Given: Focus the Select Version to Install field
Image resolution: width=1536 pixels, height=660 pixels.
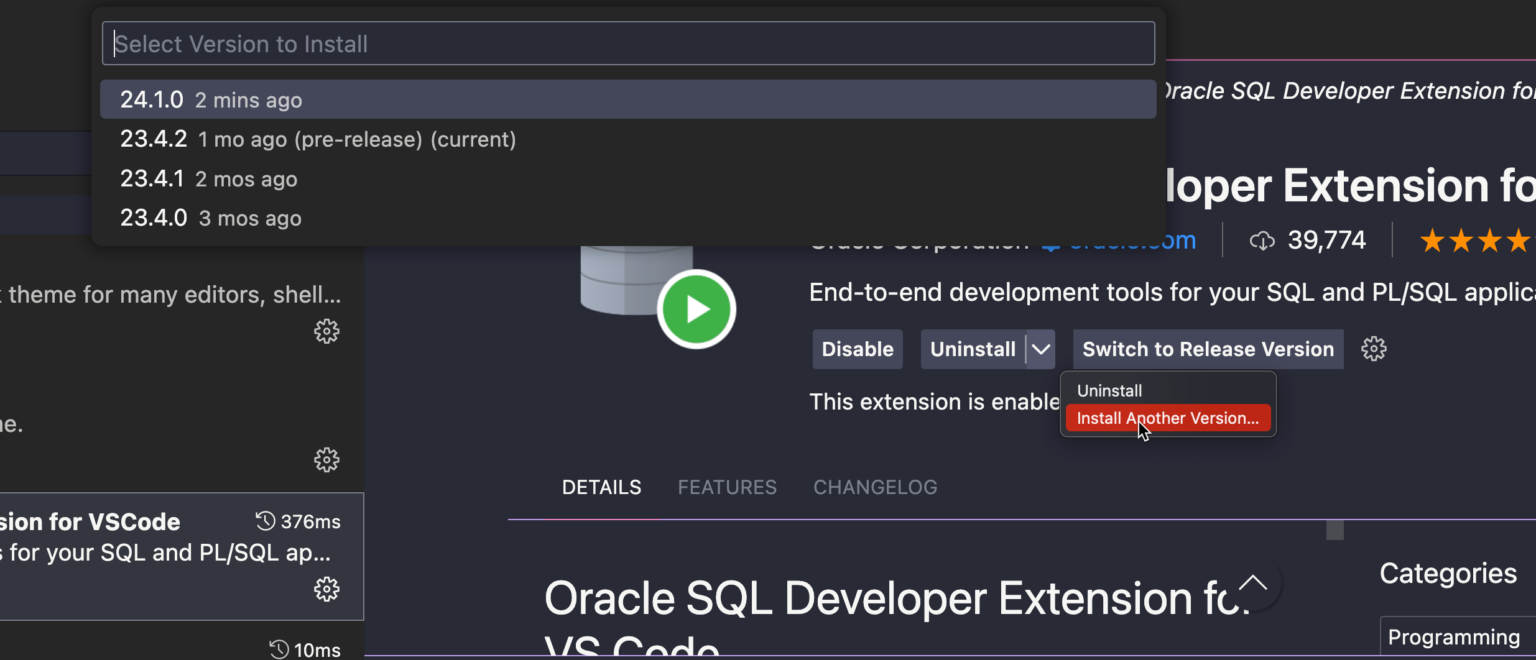Looking at the screenshot, I should point(628,44).
